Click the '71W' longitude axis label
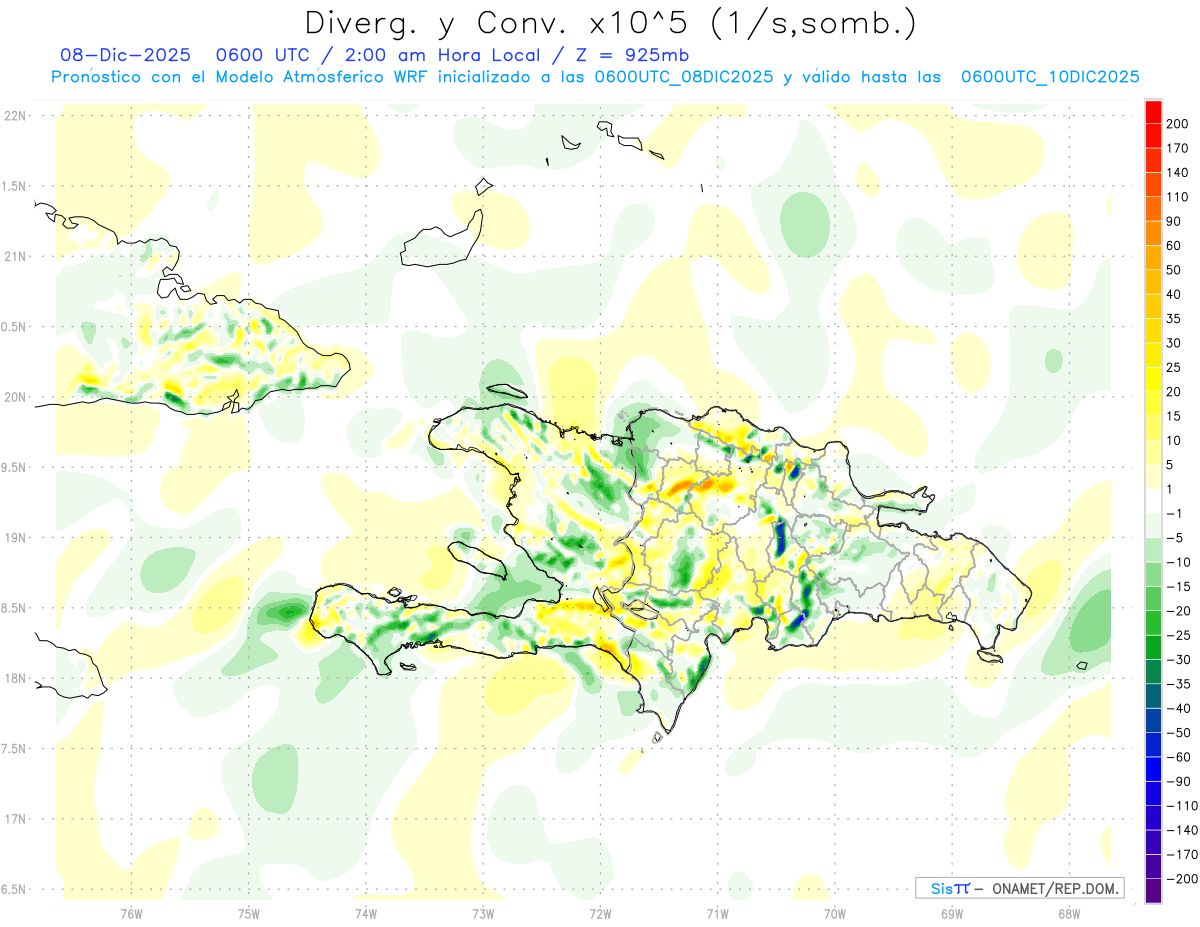This screenshot has width=1200, height=927. [717, 913]
